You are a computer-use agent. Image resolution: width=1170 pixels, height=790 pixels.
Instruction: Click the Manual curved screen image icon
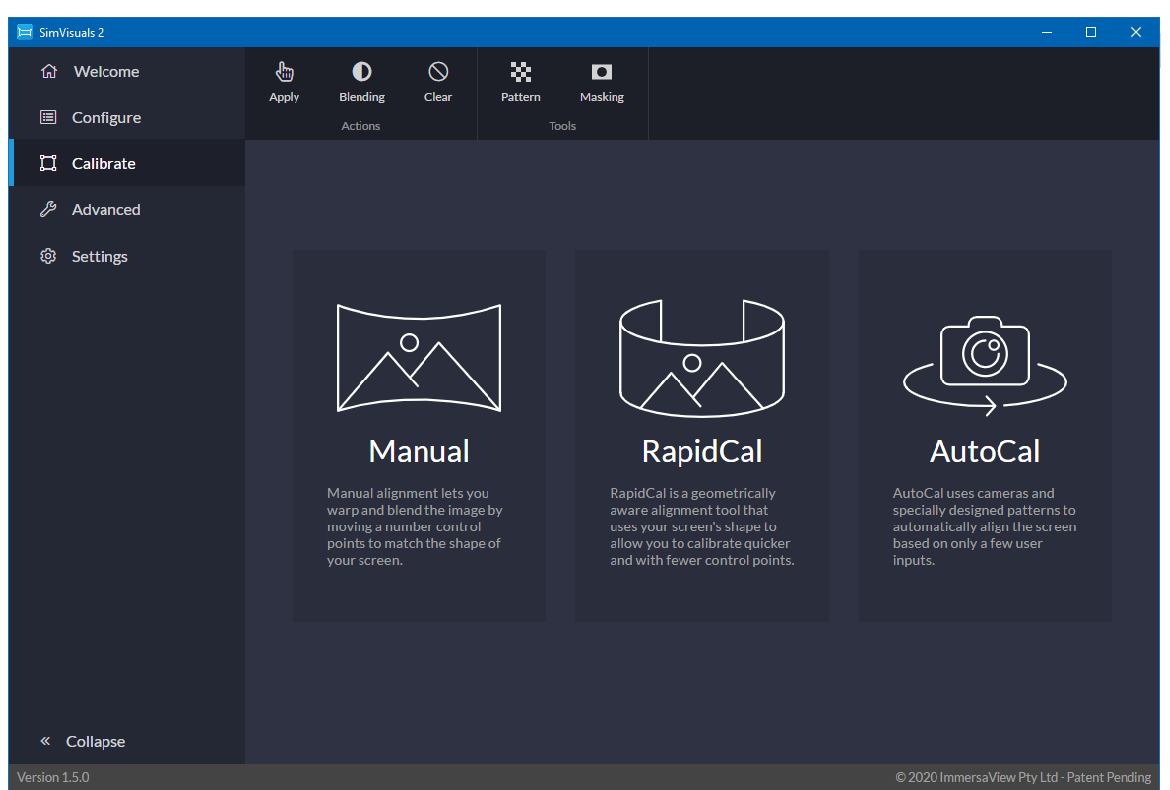pyautogui.click(x=419, y=357)
